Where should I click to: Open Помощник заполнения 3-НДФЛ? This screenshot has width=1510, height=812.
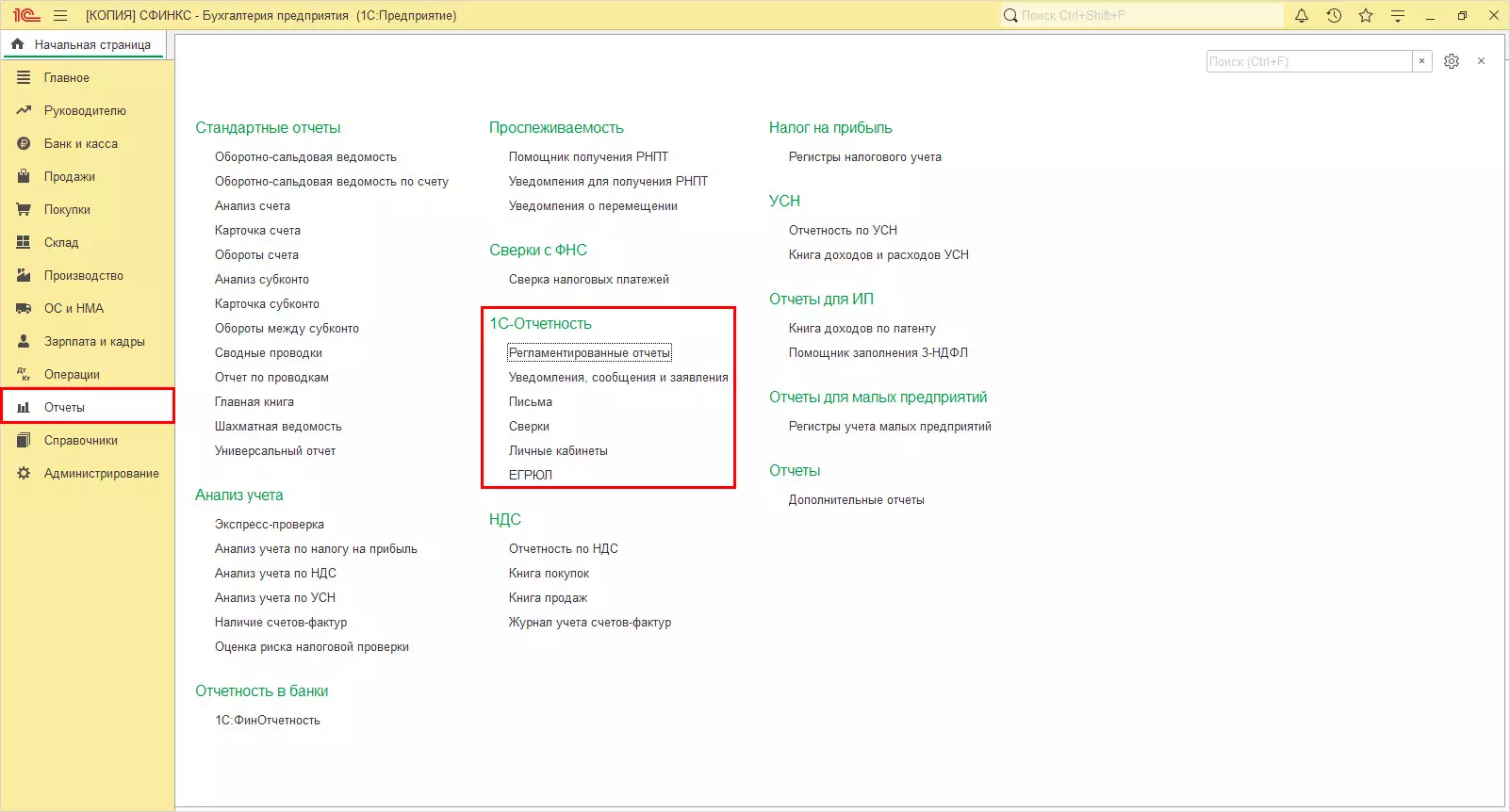(878, 353)
